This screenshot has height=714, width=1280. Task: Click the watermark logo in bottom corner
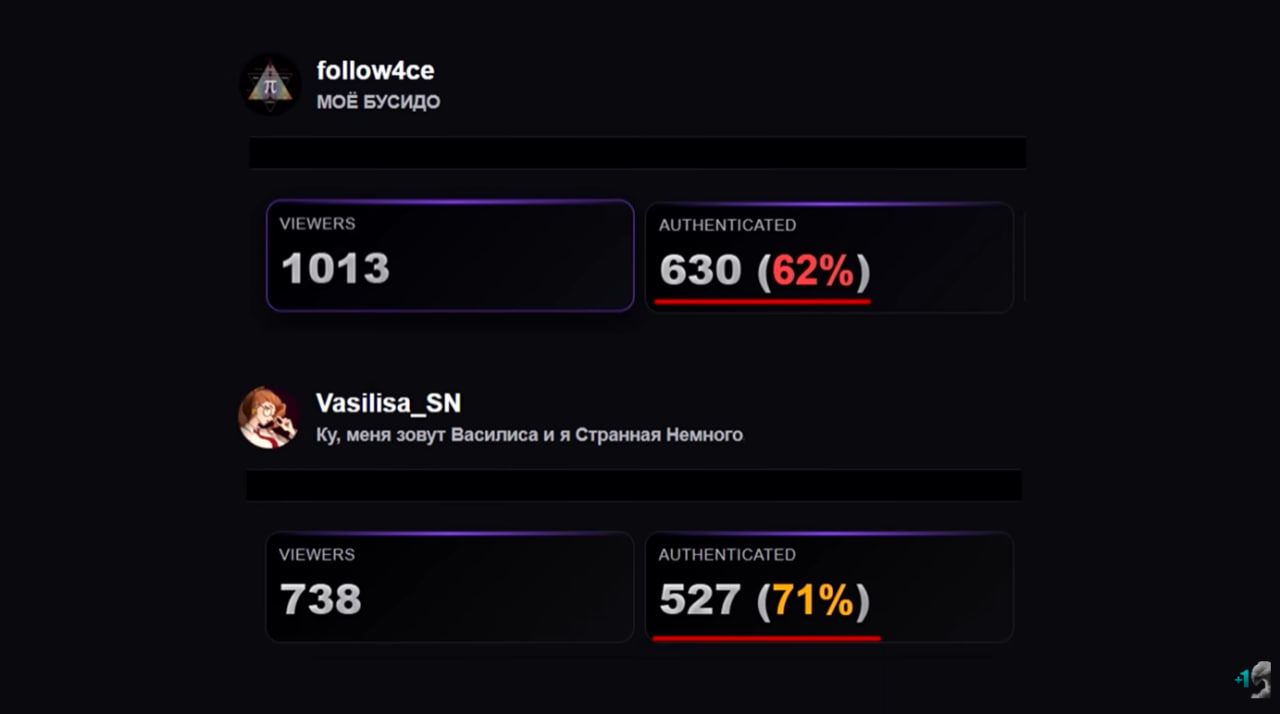click(x=1254, y=679)
